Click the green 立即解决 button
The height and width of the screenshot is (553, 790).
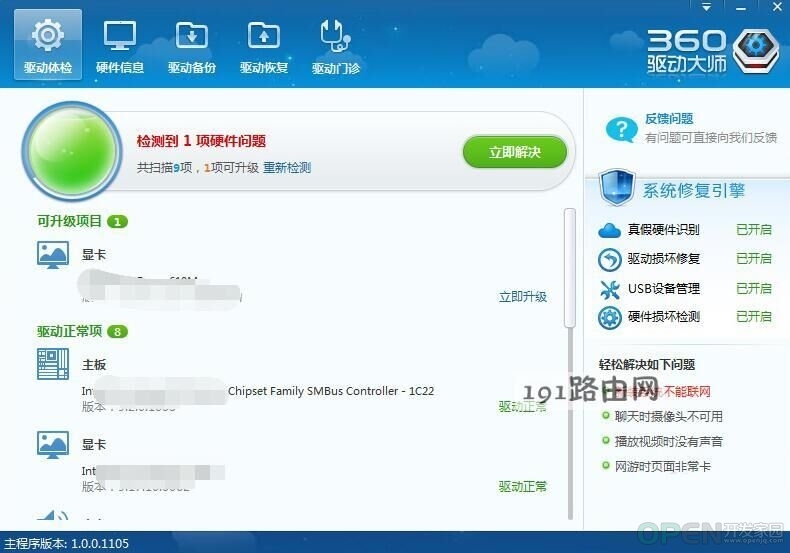515,152
